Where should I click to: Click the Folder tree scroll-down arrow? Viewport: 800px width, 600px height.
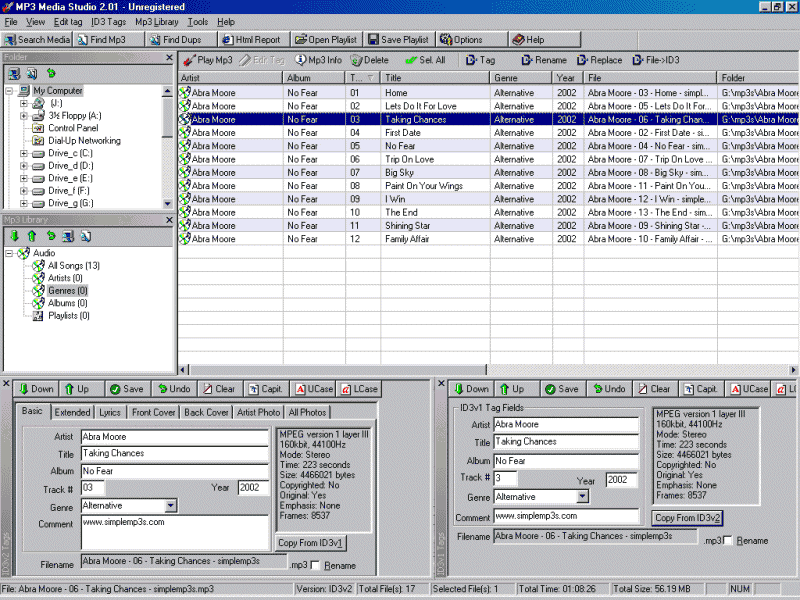tap(167, 204)
